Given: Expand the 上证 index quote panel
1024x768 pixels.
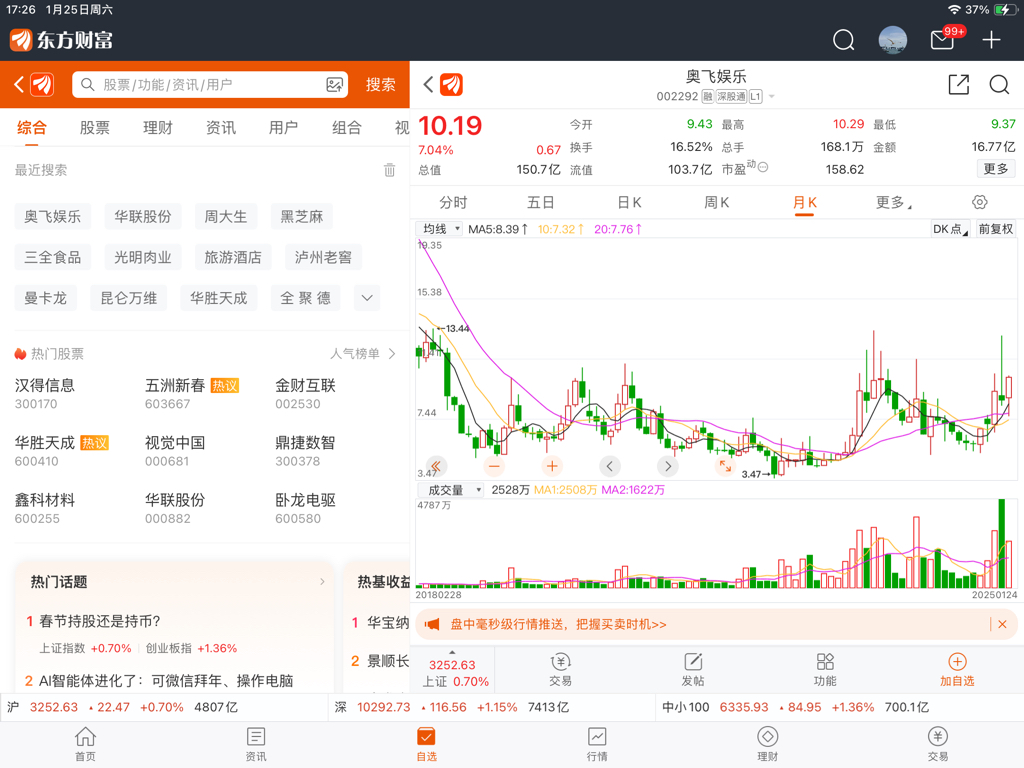Looking at the screenshot, I should click(x=453, y=671).
